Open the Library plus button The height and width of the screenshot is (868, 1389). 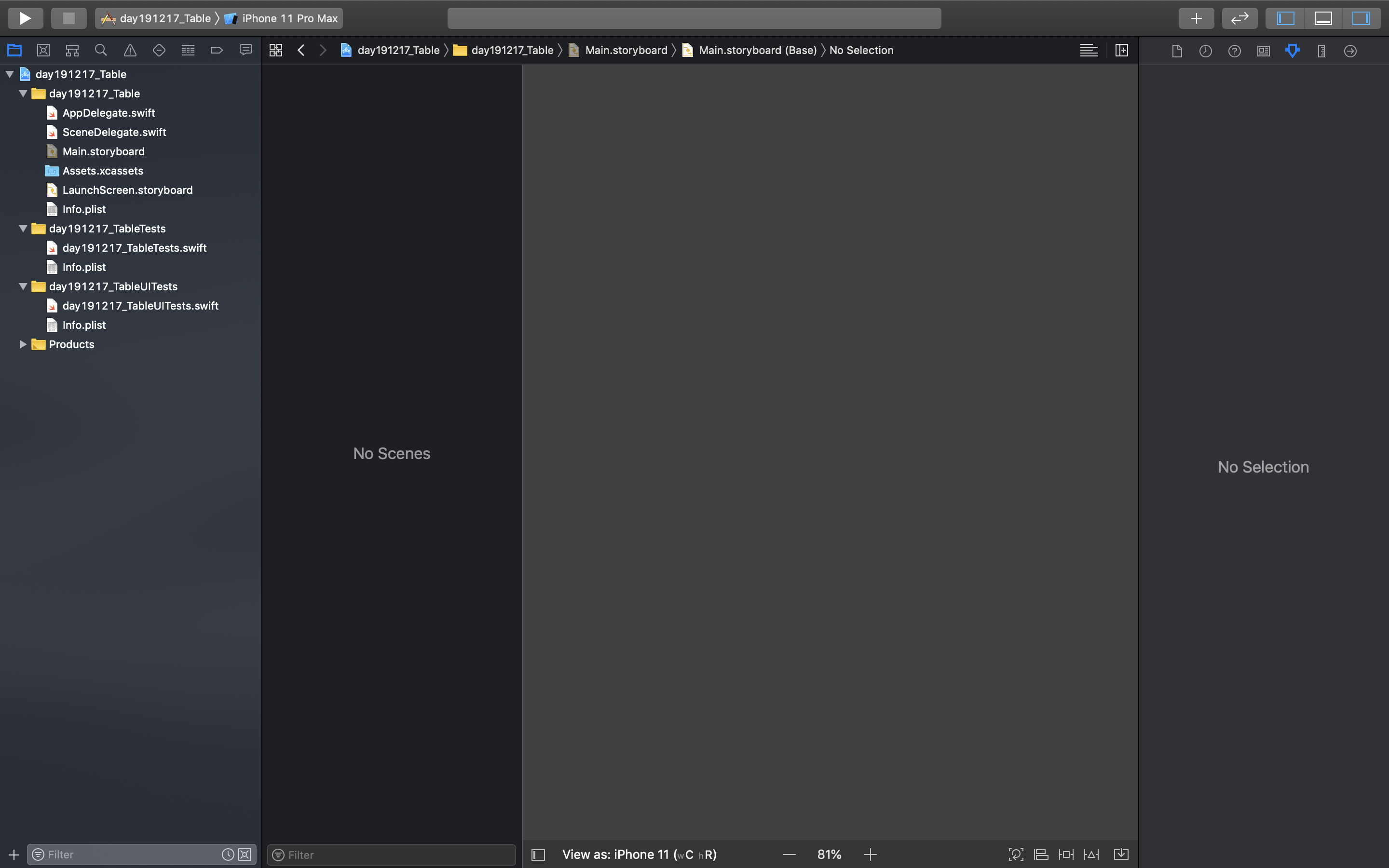(x=1196, y=18)
